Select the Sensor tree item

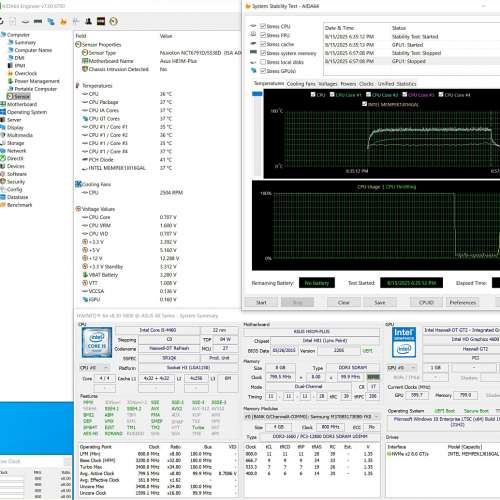coord(22,96)
